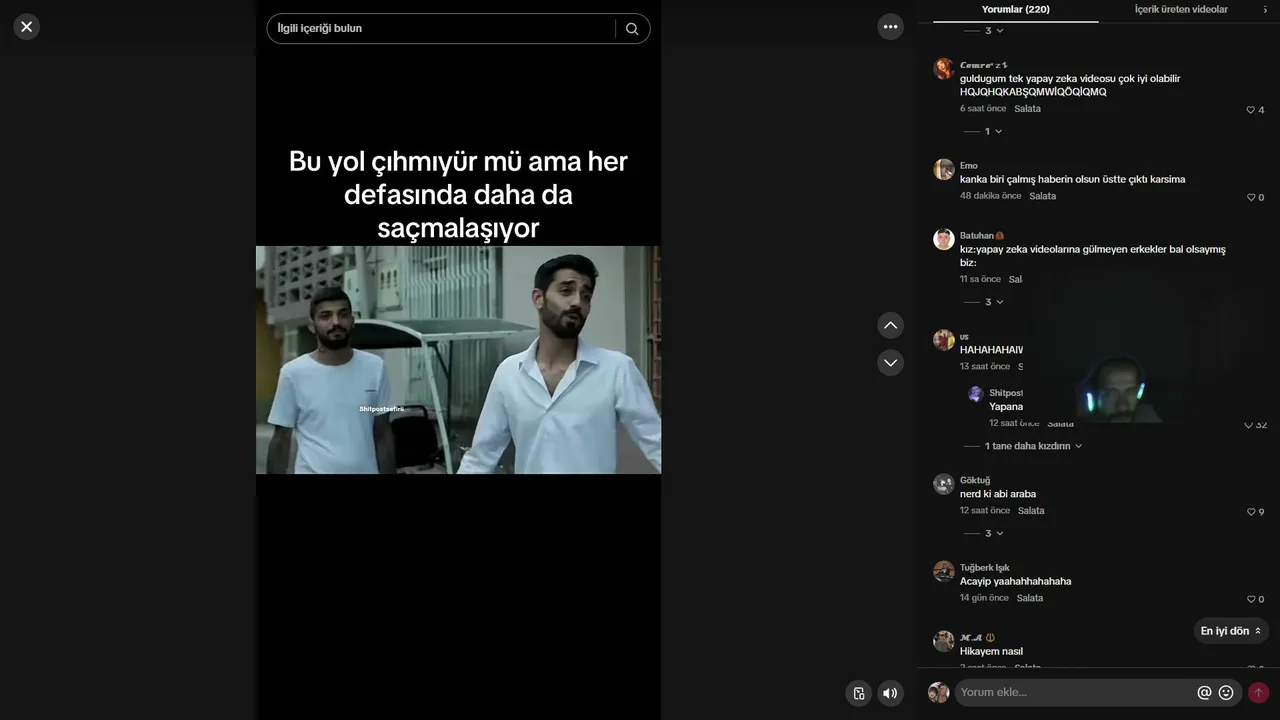Switch to İçerik üreten videolar tab
This screenshot has width=1280, height=720.
coord(1181,10)
